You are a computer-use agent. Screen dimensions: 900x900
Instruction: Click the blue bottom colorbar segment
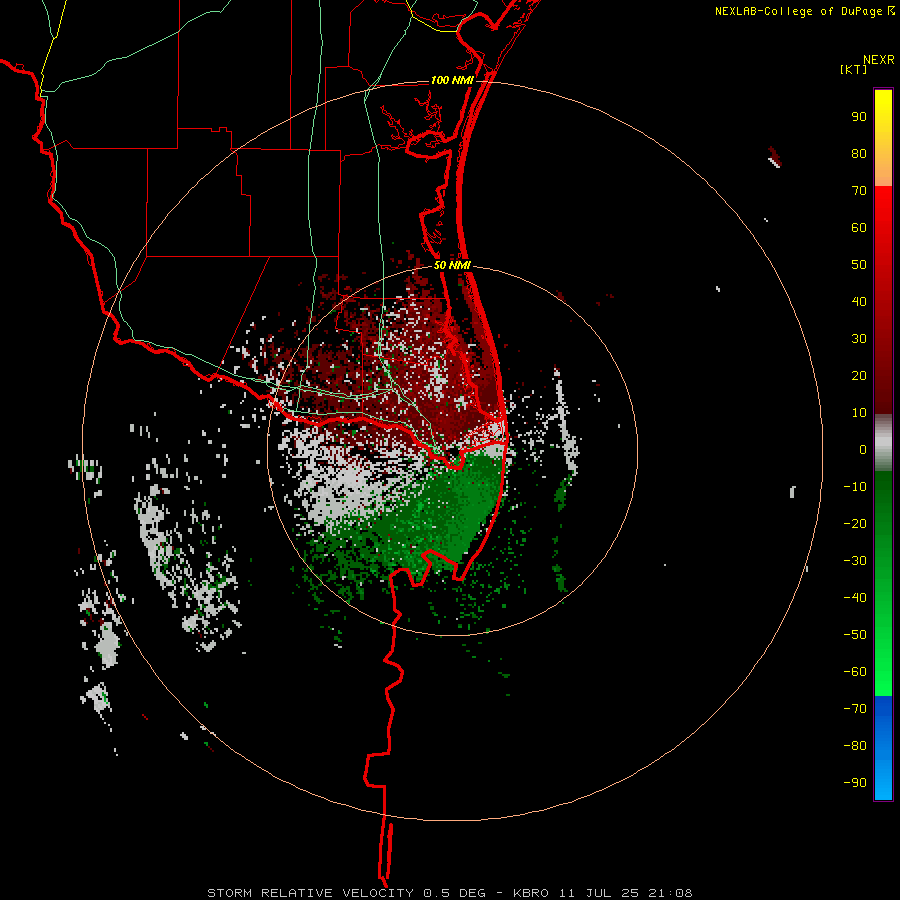(883, 748)
